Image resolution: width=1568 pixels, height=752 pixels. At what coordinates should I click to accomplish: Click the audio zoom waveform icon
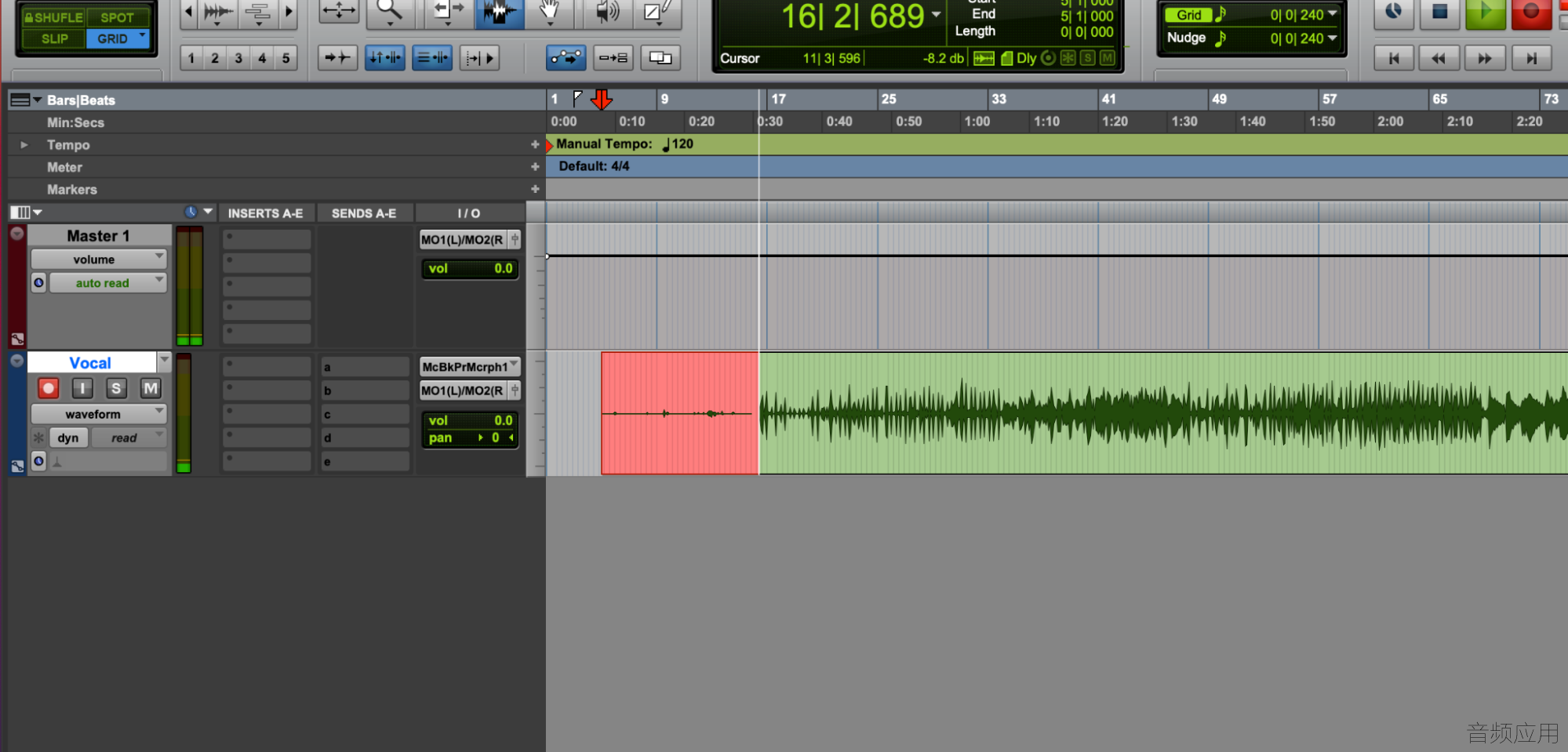[218, 12]
